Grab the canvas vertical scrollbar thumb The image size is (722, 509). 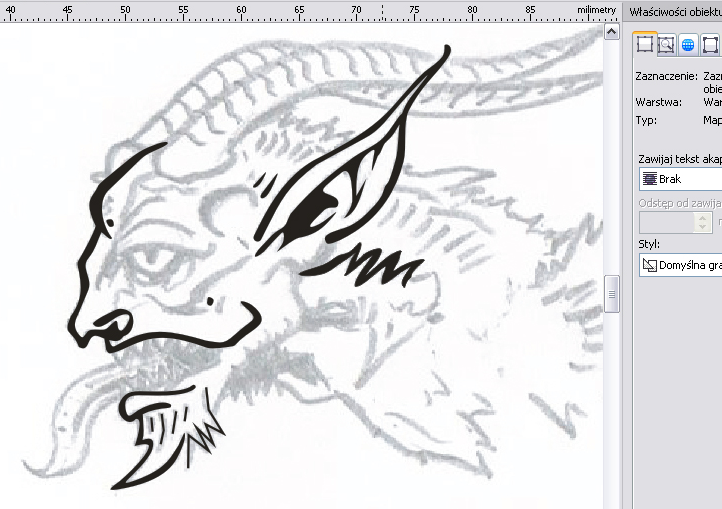click(612, 293)
